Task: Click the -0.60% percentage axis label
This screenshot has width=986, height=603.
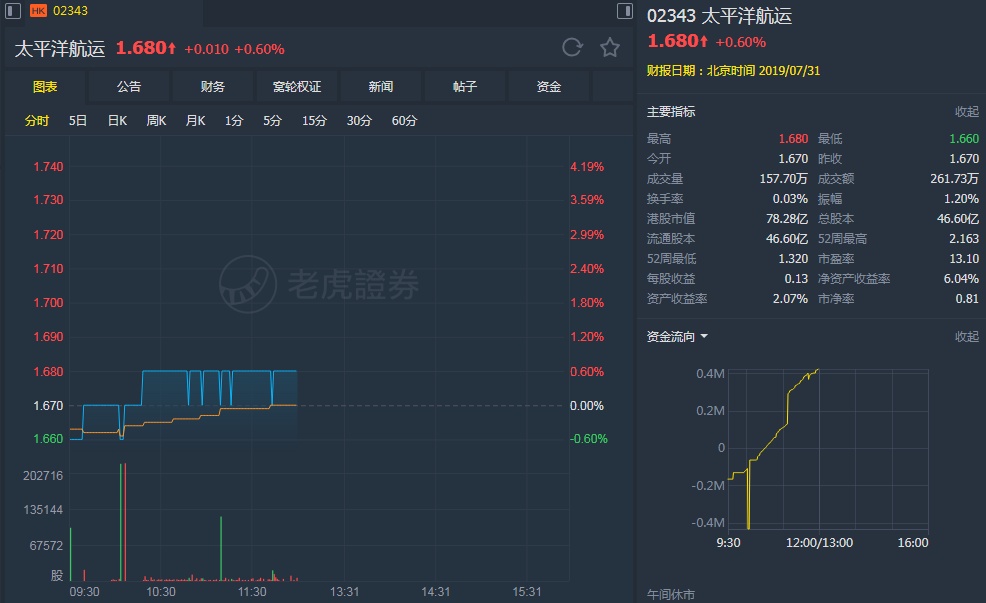Action: click(589, 439)
